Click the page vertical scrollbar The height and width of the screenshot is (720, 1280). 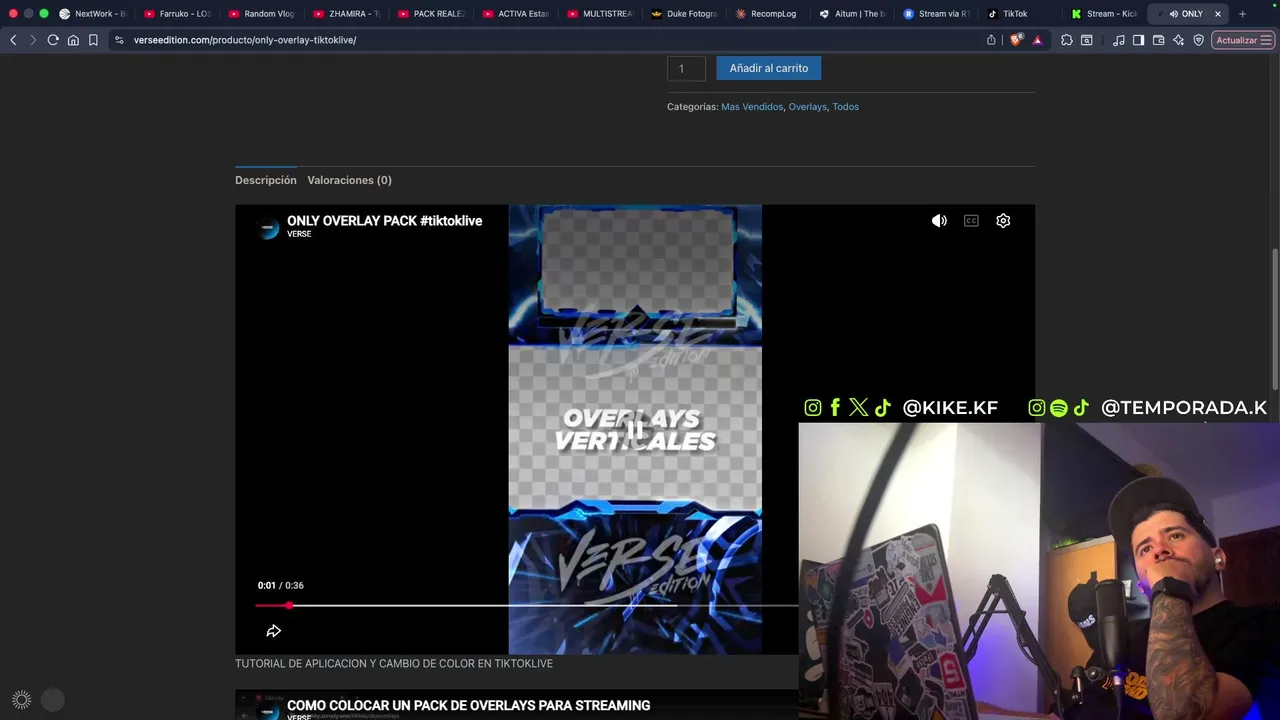pos(1274,320)
